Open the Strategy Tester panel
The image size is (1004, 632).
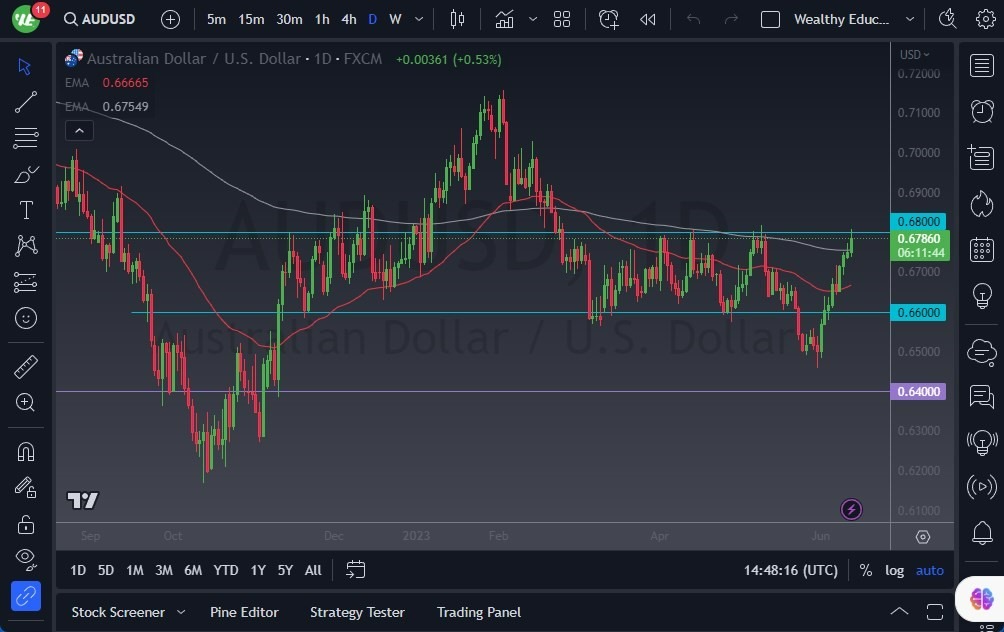[x=357, y=612]
